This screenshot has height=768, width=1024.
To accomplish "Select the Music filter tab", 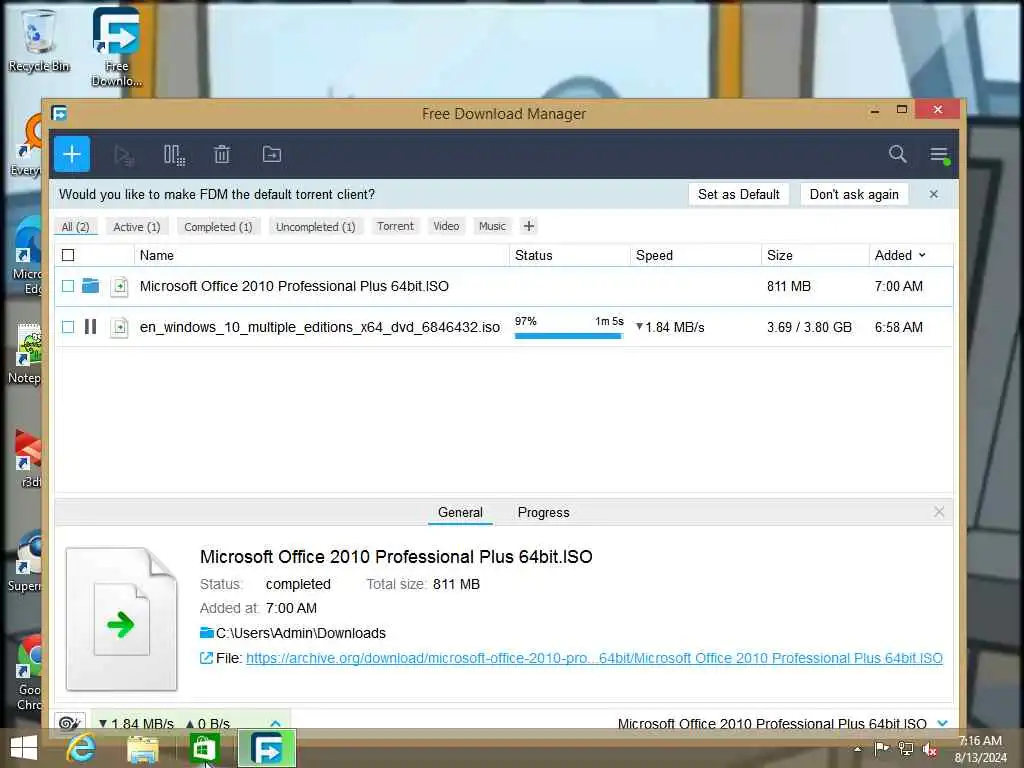I will pyautogui.click(x=492, y=226).
